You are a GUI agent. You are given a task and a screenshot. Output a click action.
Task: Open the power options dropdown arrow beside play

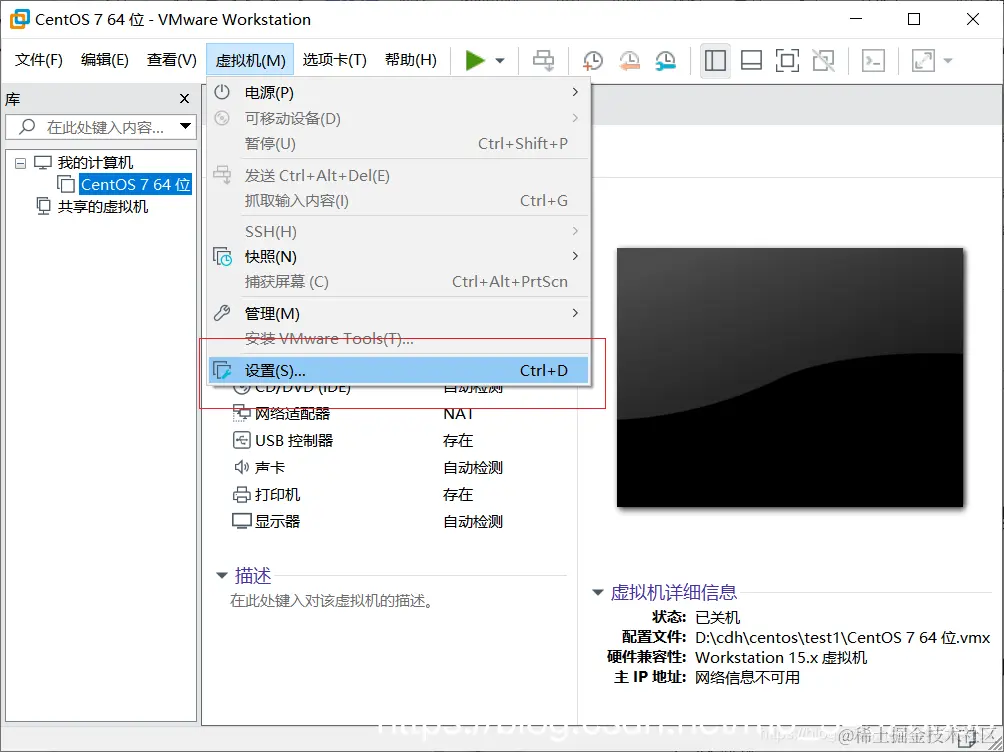(x=500, y=61)
